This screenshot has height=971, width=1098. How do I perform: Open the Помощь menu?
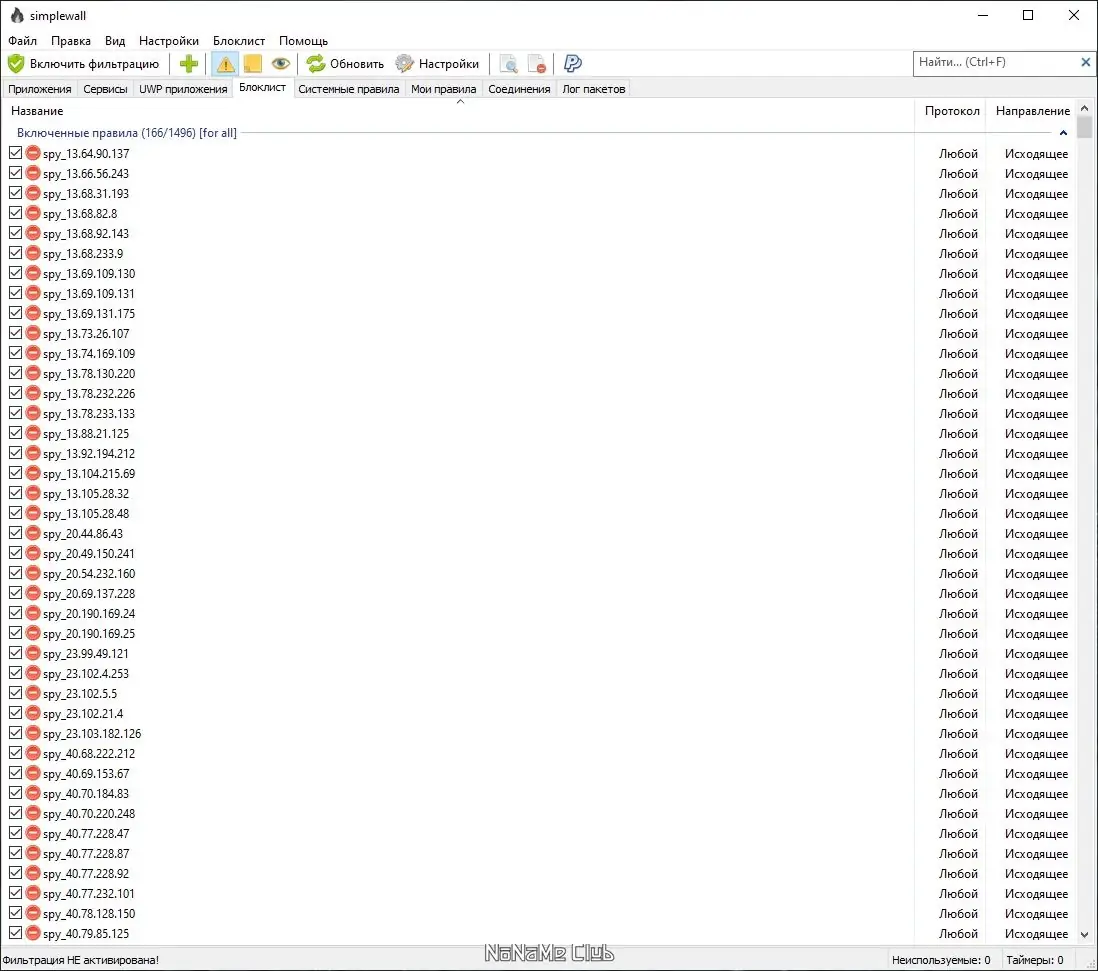pyautogui.click(x=303, y=41)
